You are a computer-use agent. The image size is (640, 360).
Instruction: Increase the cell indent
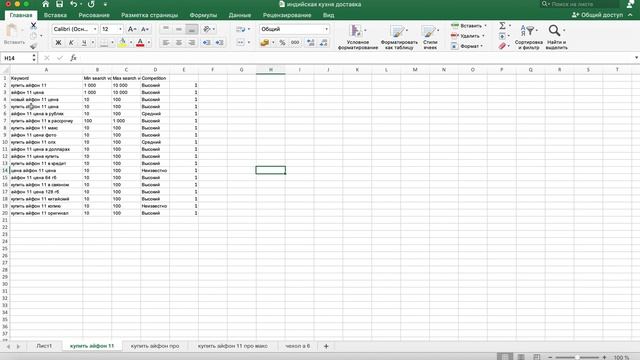pyautogui.click(x=220, y=42)
